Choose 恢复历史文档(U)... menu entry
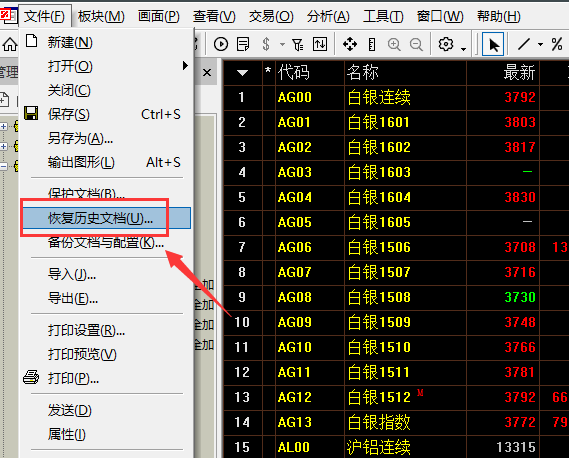This screenshot has height=458, width=569. tap(106, 218)
